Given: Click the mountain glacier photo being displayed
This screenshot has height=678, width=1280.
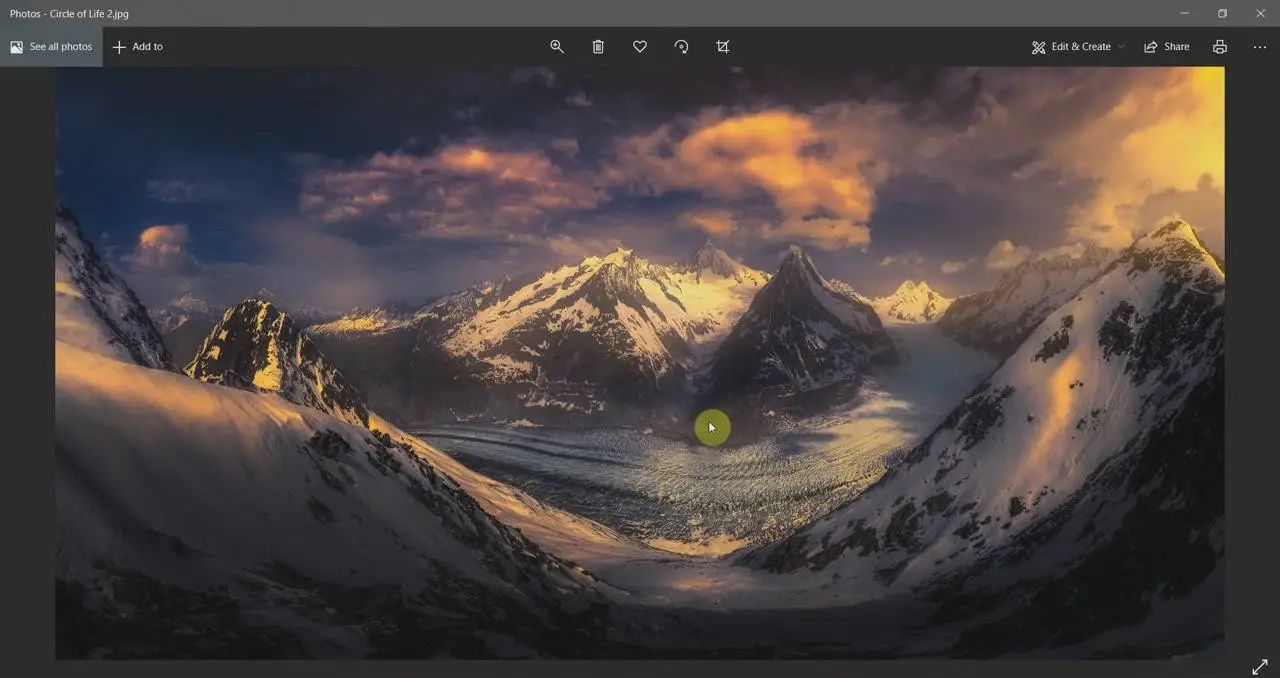Looking at the screenshot, I should click(x=640, y=363).
